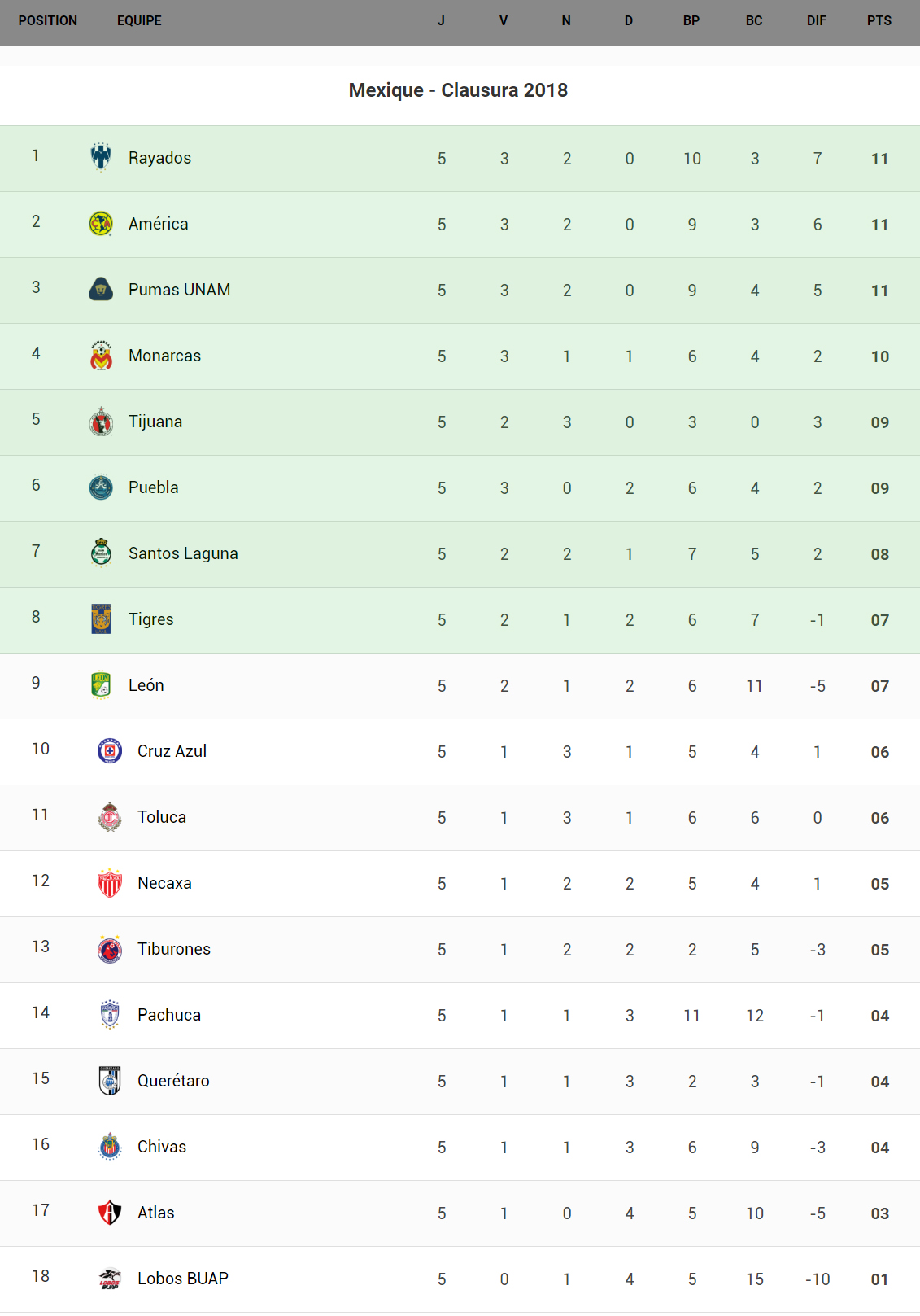Image resolution: width=920 pixels, height=1316 pixels.
Task: Click the Rayados team crest icon
Action: (x=101, y=157)
